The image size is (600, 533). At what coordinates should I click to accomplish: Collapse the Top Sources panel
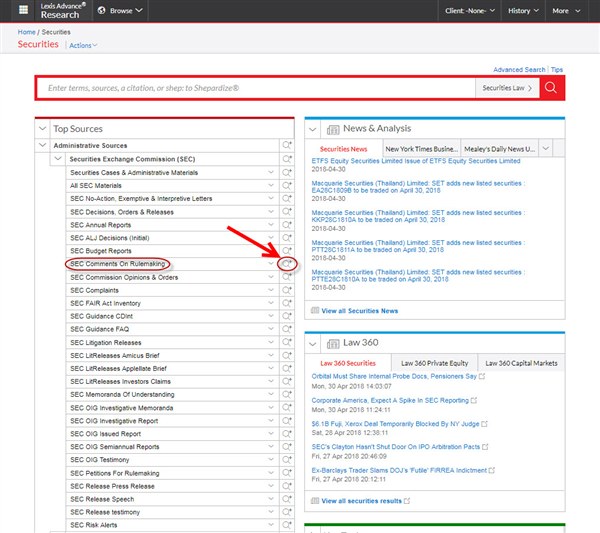[42, 129]
